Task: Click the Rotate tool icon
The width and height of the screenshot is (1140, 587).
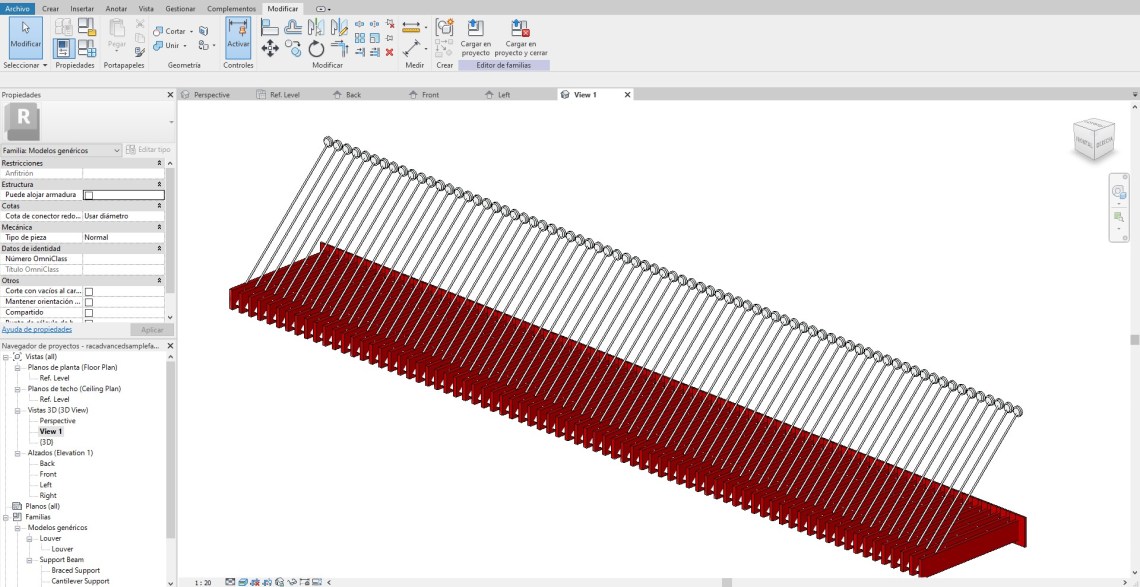Action: tap(316, 48)
